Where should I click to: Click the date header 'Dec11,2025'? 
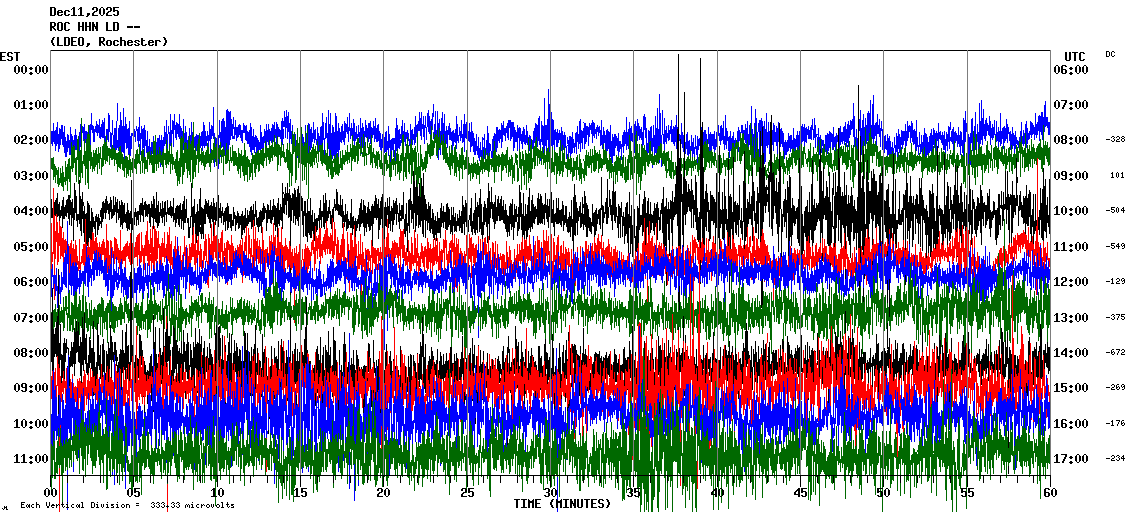[84, 12]
